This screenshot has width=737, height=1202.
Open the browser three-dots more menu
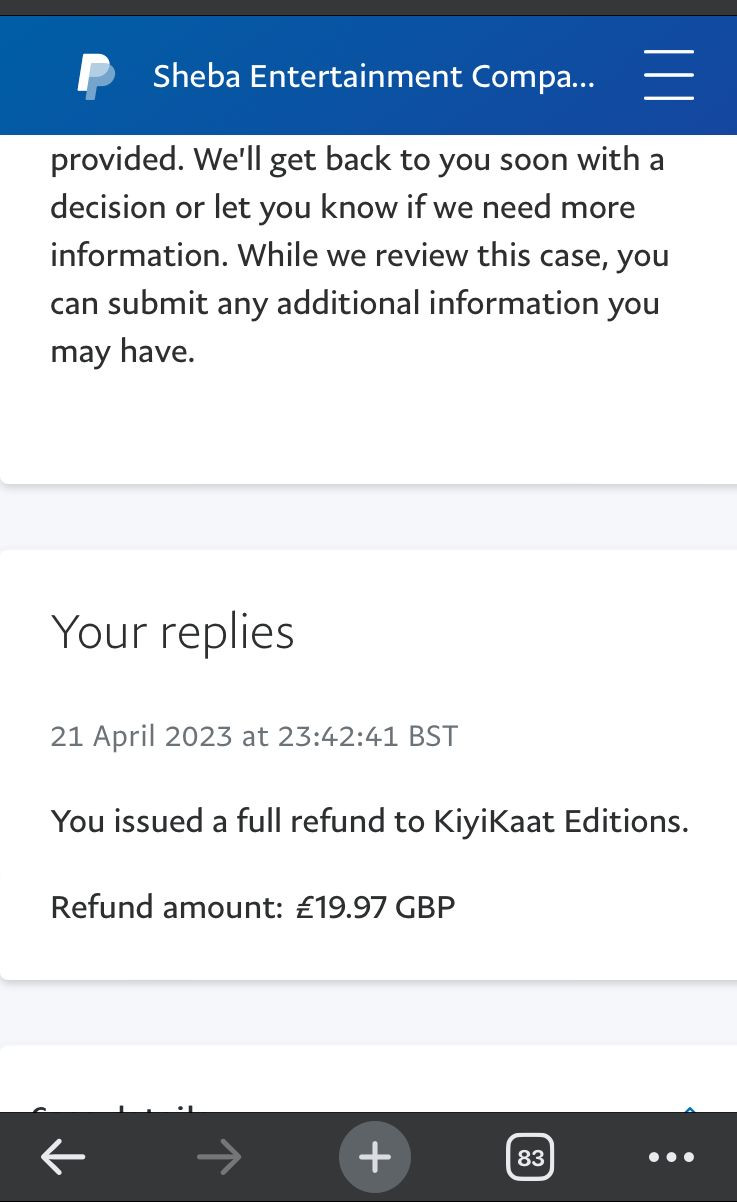[671, 1158]
